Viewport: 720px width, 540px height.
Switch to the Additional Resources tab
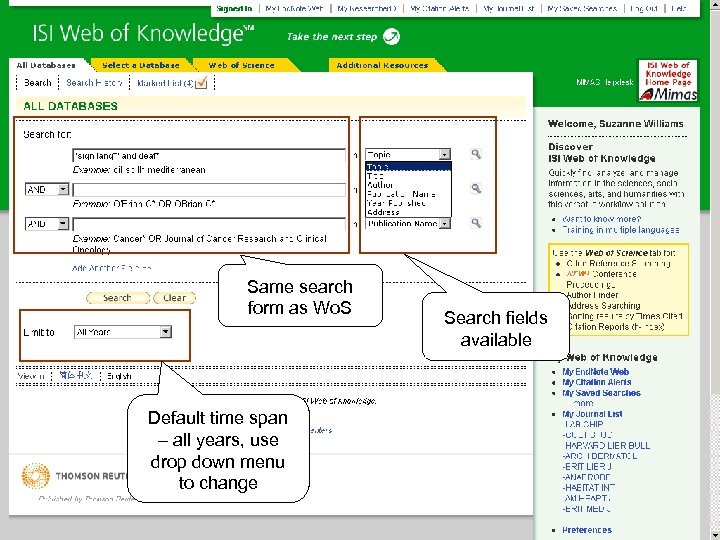tap(382, 65)
